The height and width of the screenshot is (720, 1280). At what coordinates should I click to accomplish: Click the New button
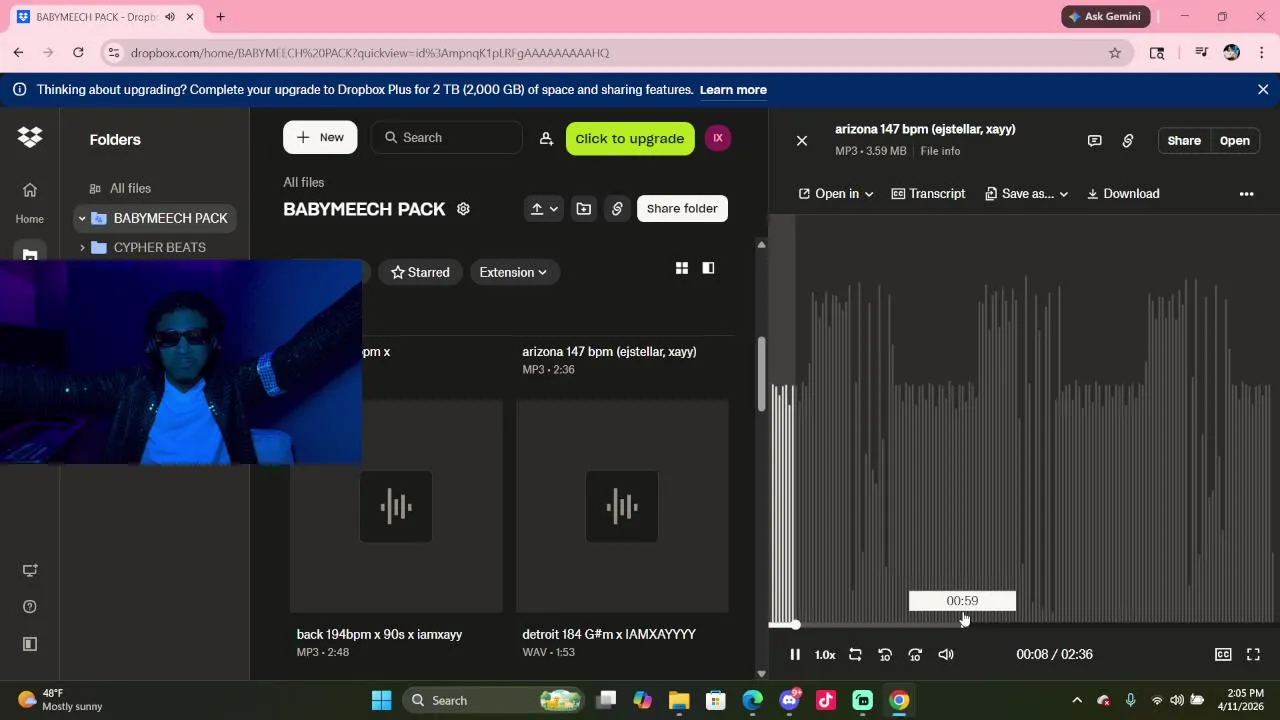(320, 138)
